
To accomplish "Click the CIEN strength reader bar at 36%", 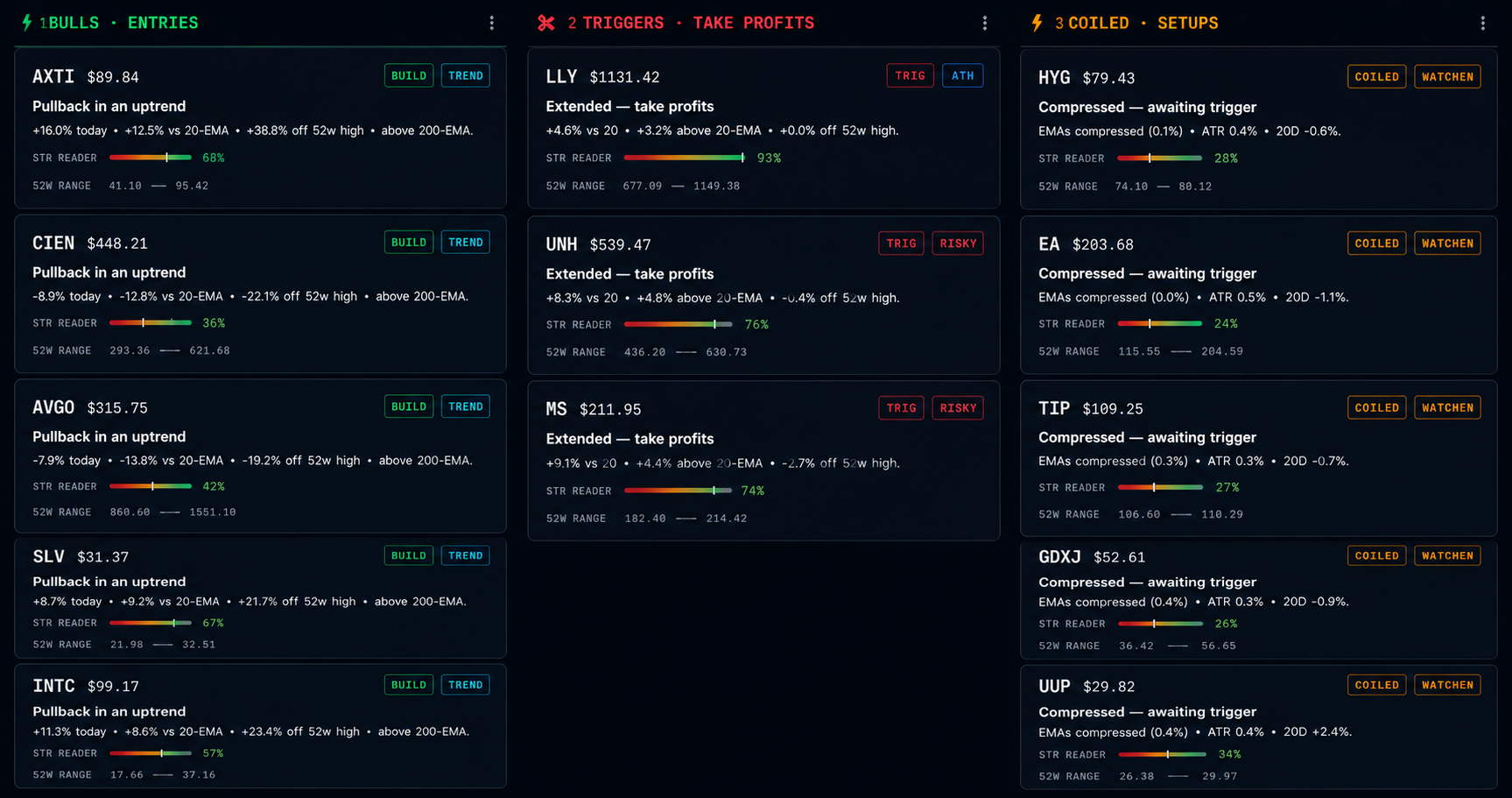I will point(151,323).
